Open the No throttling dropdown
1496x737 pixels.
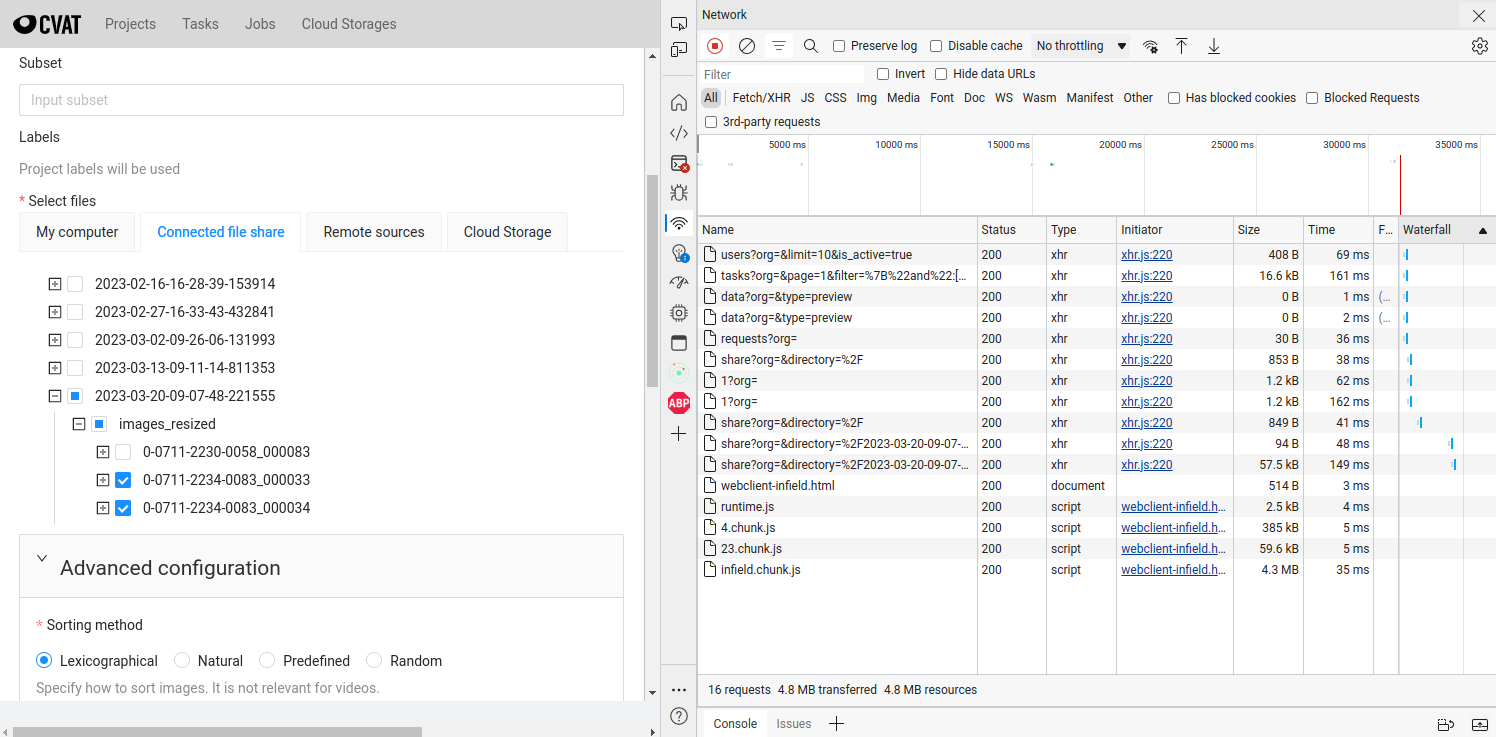tap(1080, 45)
